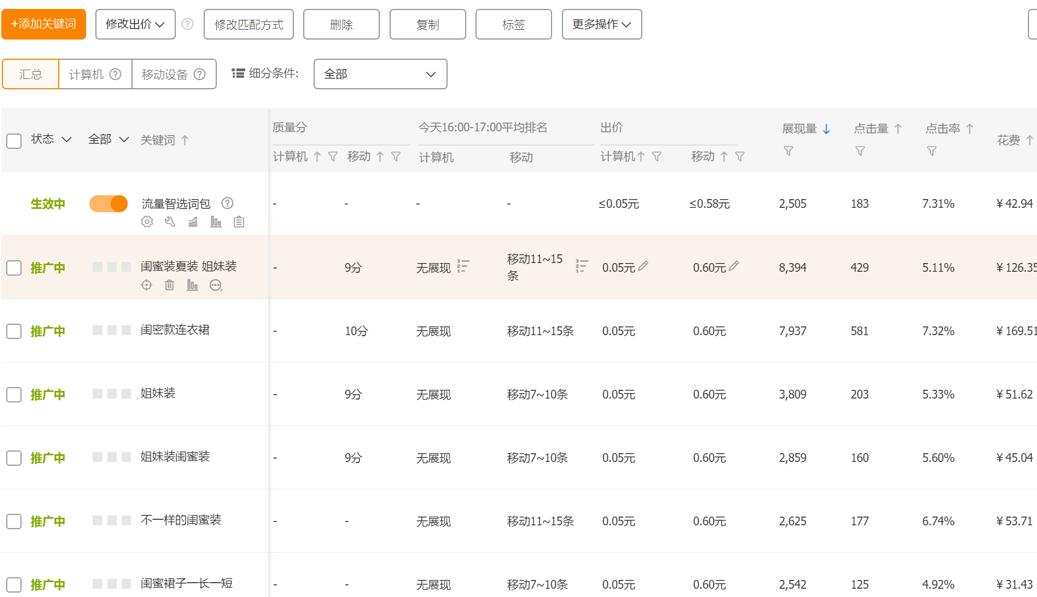Click the +添加关键词 button
Image resolution: width=1037 pixels, height=597 pixels.
(43, 22)
